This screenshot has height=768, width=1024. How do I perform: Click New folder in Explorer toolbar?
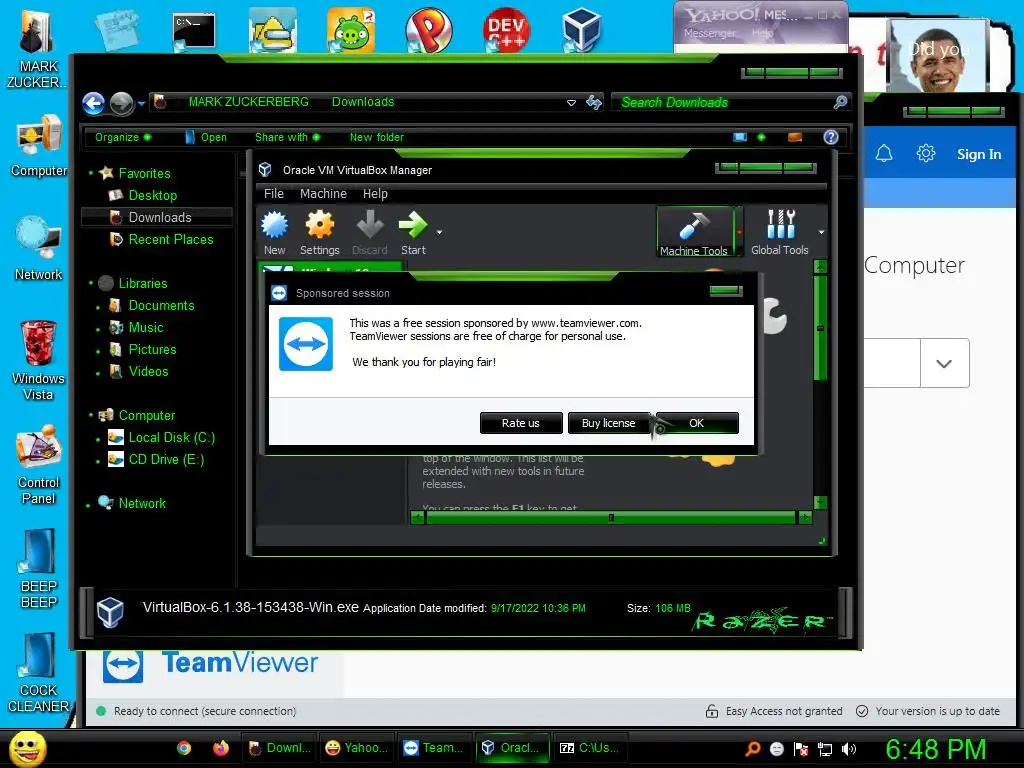coord(377,137)
